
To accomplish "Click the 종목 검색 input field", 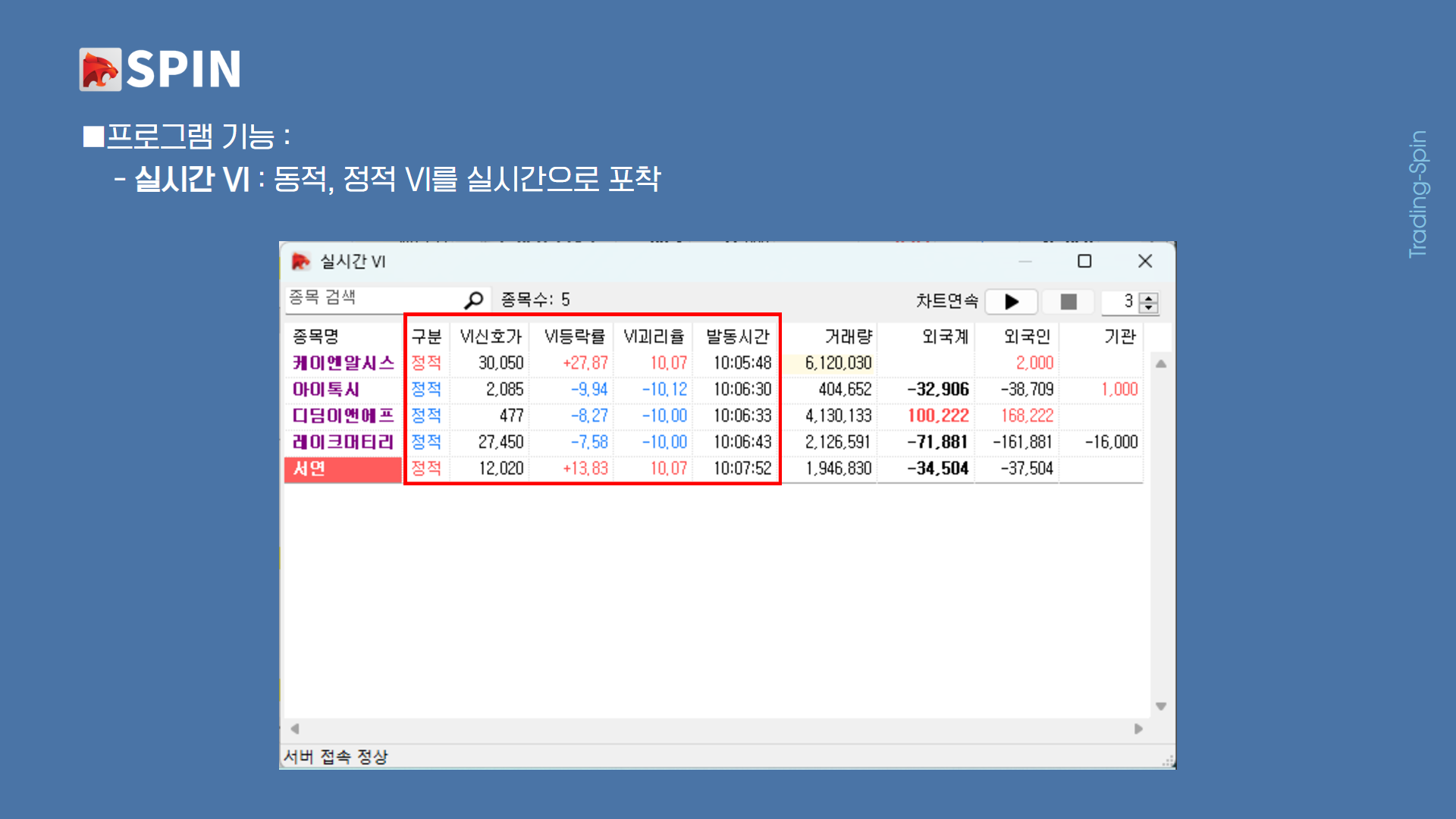I will (372, 298).
